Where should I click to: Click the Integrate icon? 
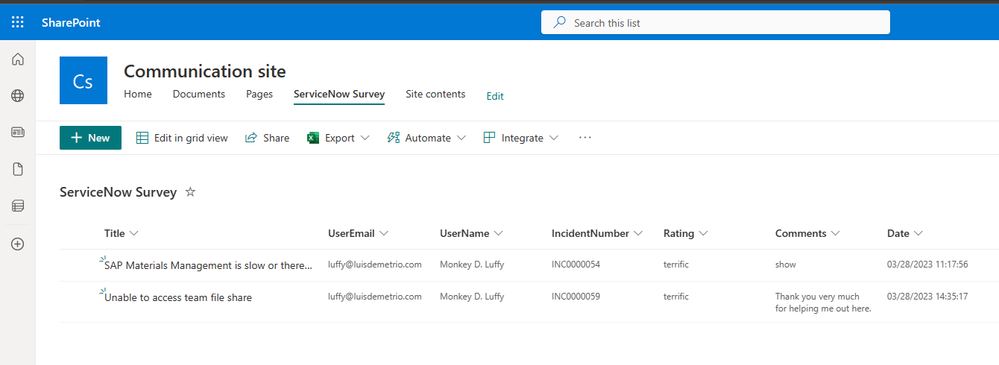click(x=489, y=138)
